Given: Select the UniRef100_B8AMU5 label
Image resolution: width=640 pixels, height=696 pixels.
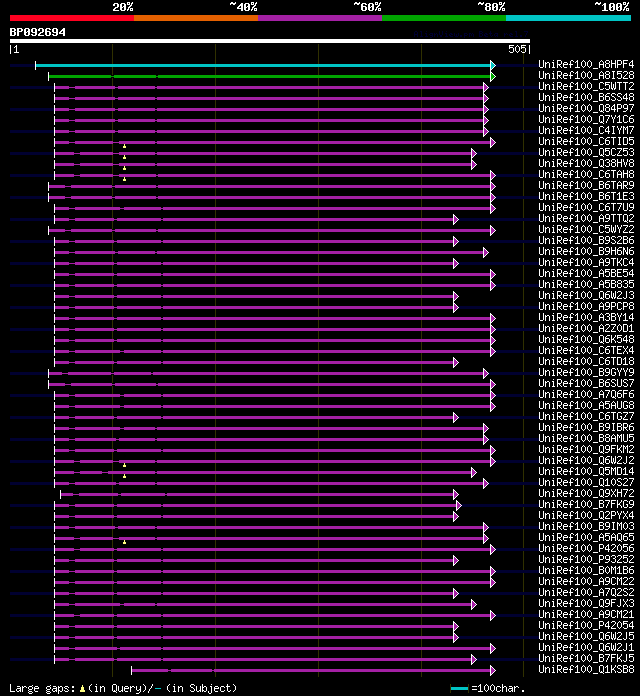Looking at the screenshot, I should pos(586,439).
